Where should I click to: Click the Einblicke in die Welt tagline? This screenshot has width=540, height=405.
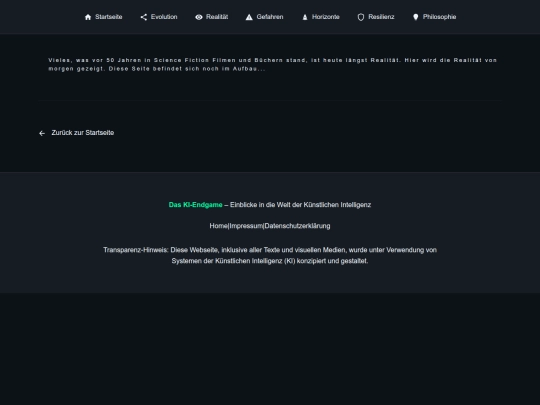[x=300, y=205]
